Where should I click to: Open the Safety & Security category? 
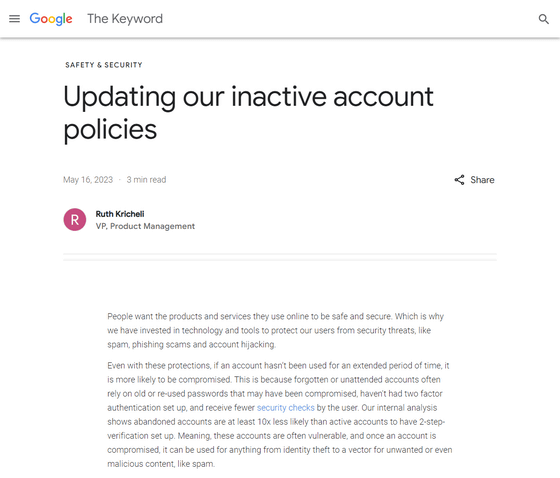click(104, 65)
